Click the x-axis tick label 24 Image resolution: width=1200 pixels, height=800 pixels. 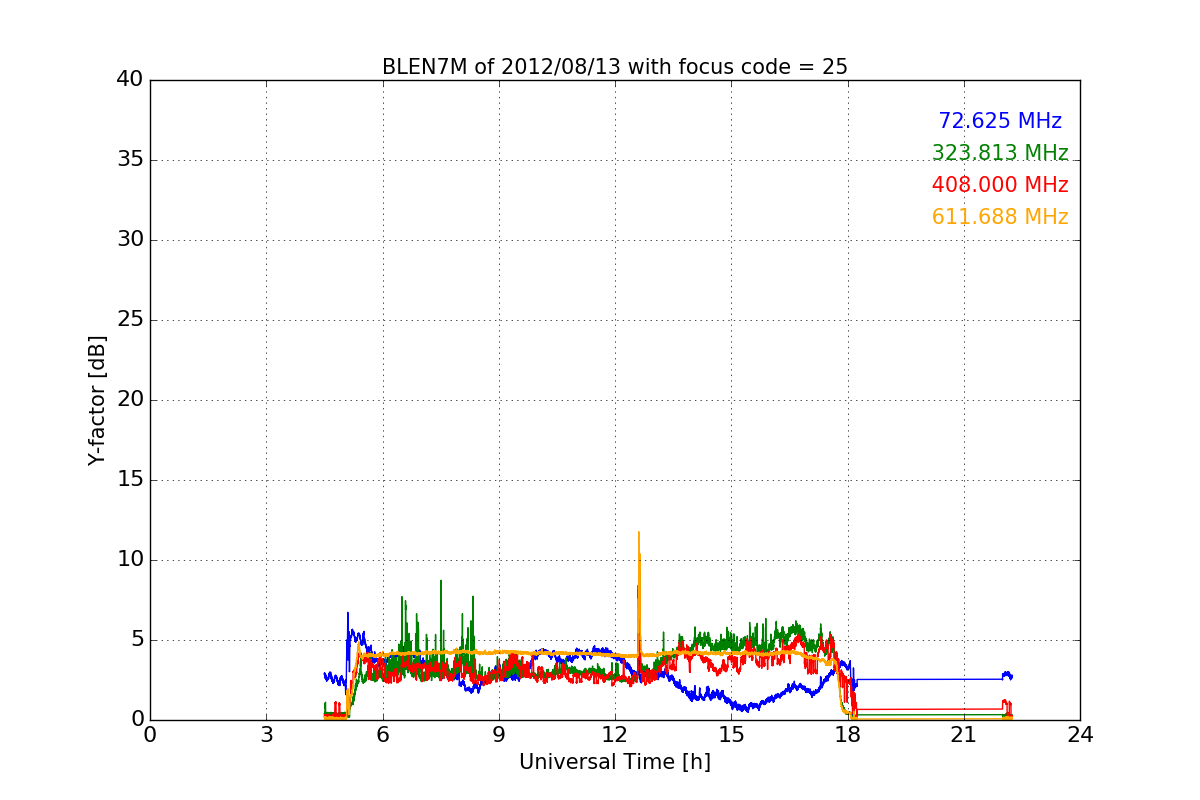(x=1080, y=735)
